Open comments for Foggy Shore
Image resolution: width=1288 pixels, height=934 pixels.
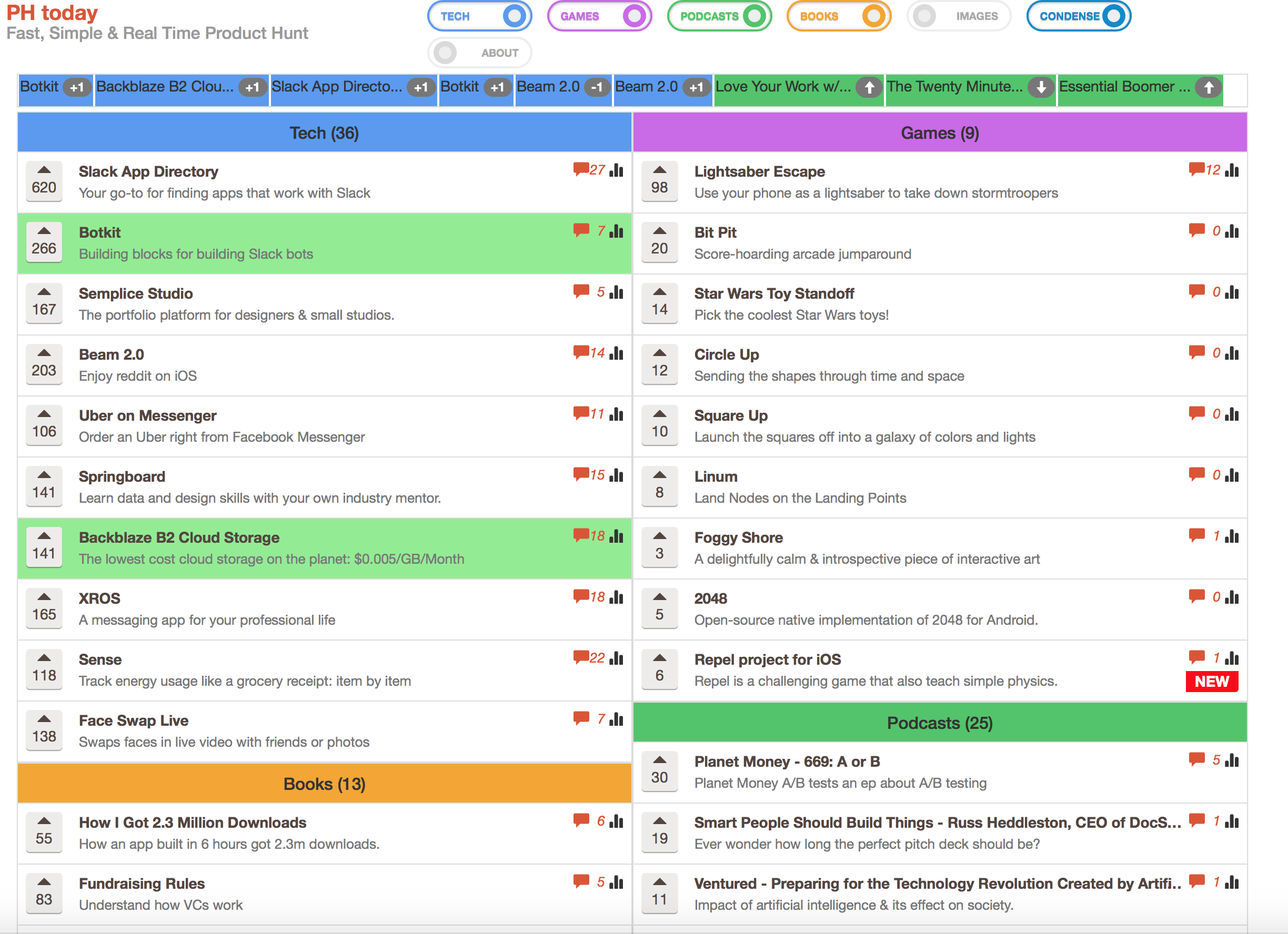click(x=1204, y=535)
